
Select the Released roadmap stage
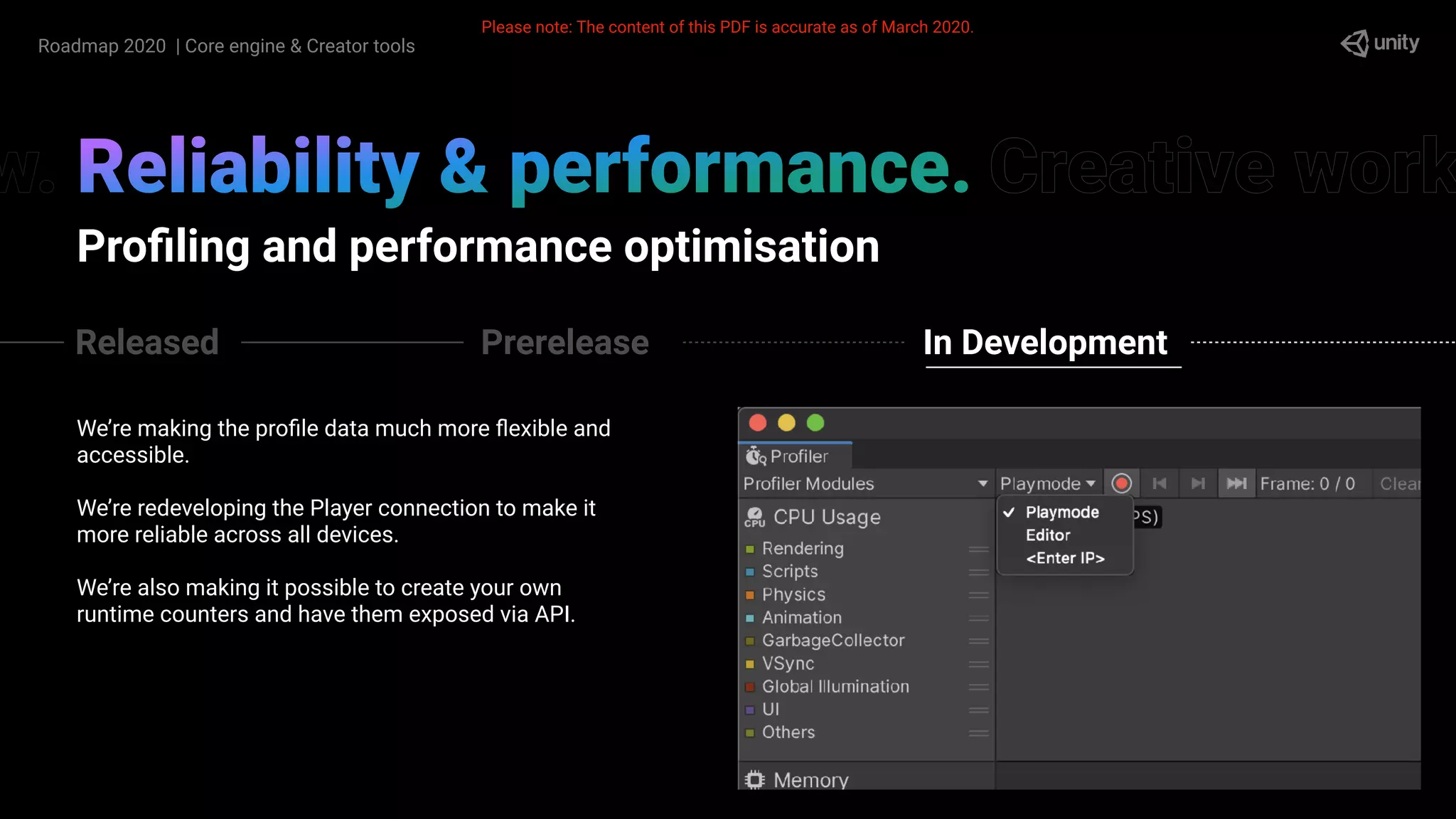click(x=147, y=342)
